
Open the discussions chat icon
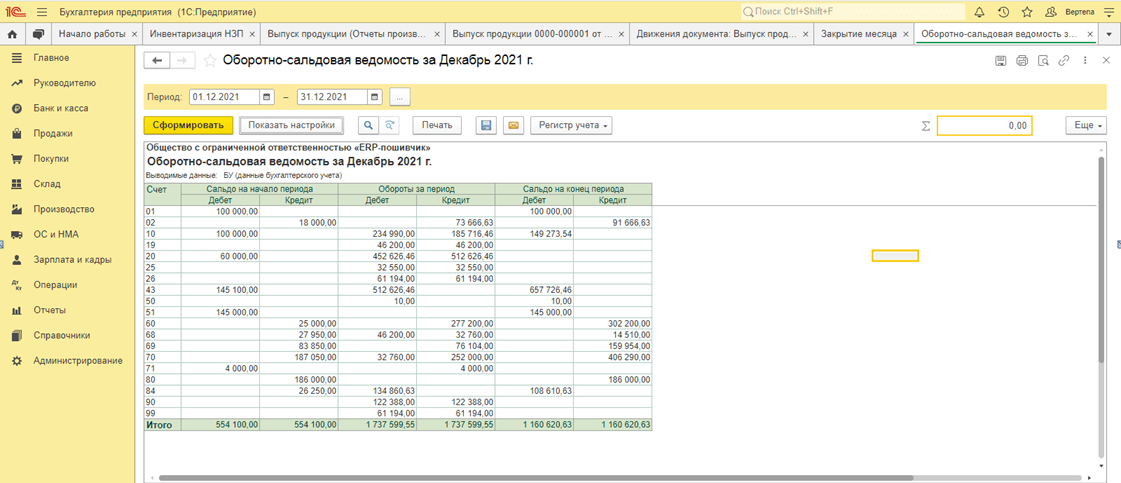tap(38, 34)
